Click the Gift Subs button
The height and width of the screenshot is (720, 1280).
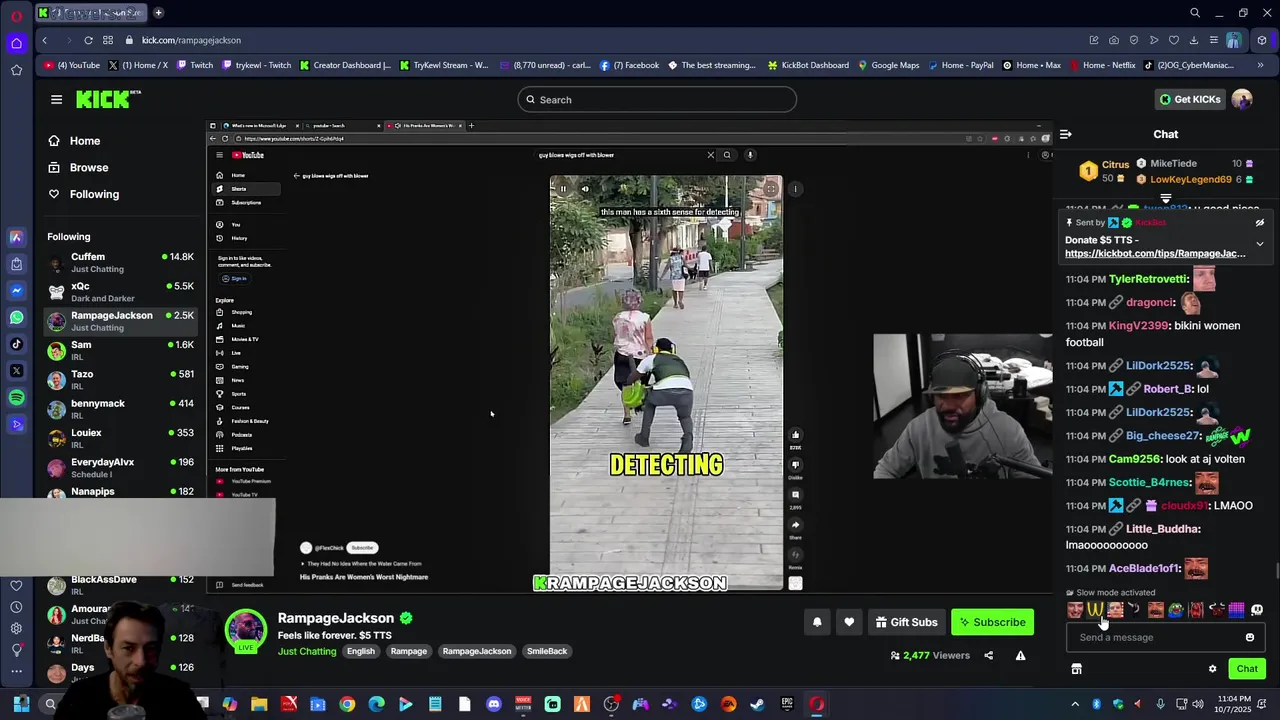click(906, 622)
